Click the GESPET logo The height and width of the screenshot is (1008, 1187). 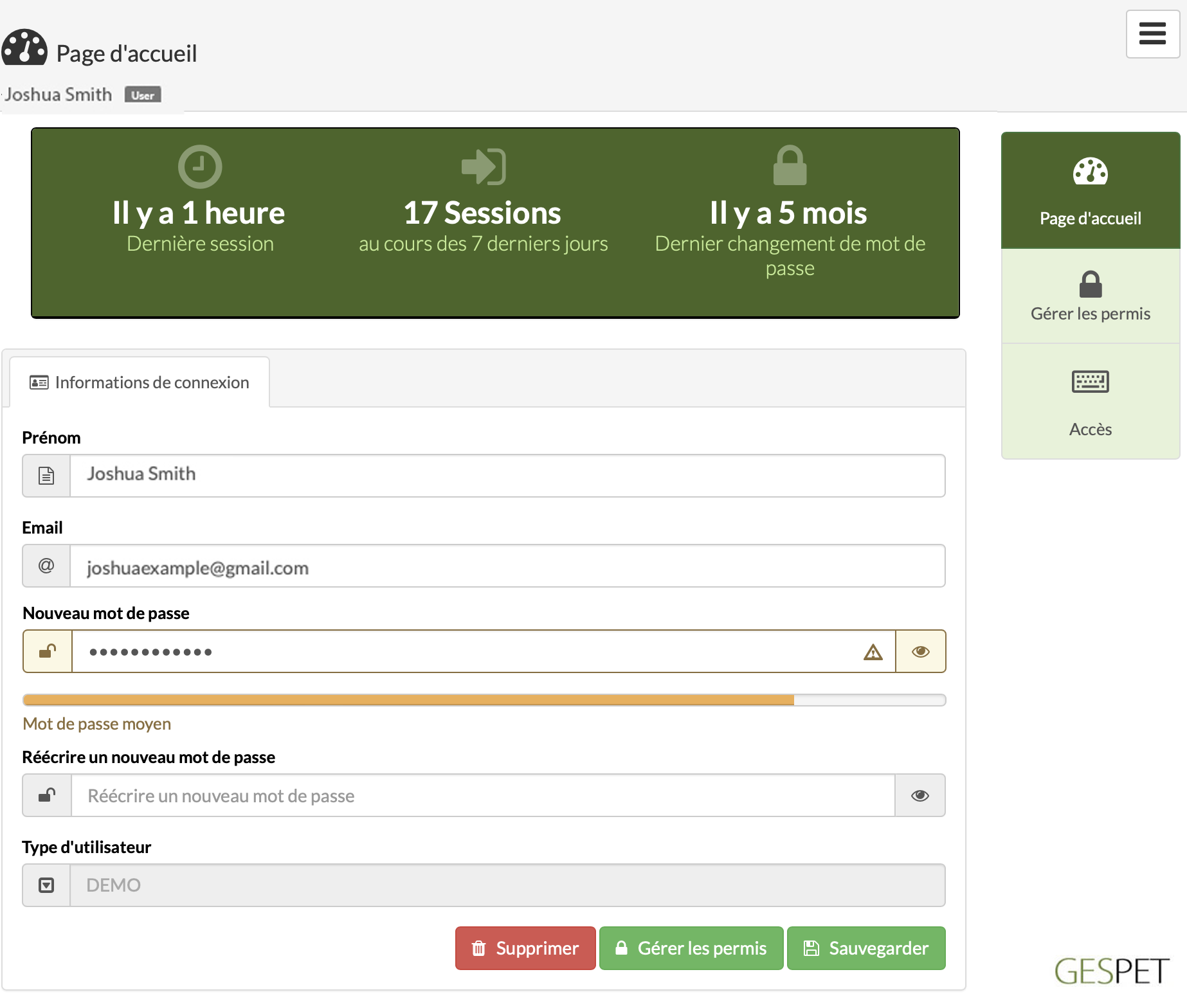(x=1112, y=971)
